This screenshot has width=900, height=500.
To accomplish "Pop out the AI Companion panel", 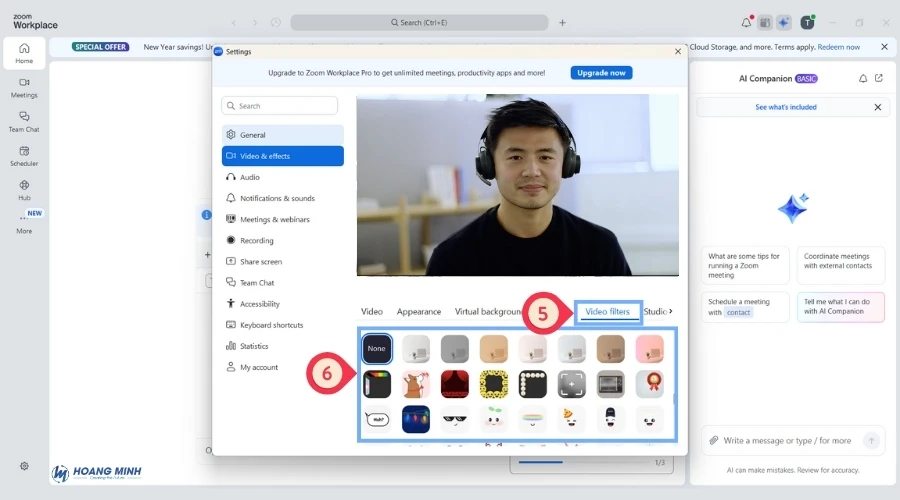I will click(879, 78).
